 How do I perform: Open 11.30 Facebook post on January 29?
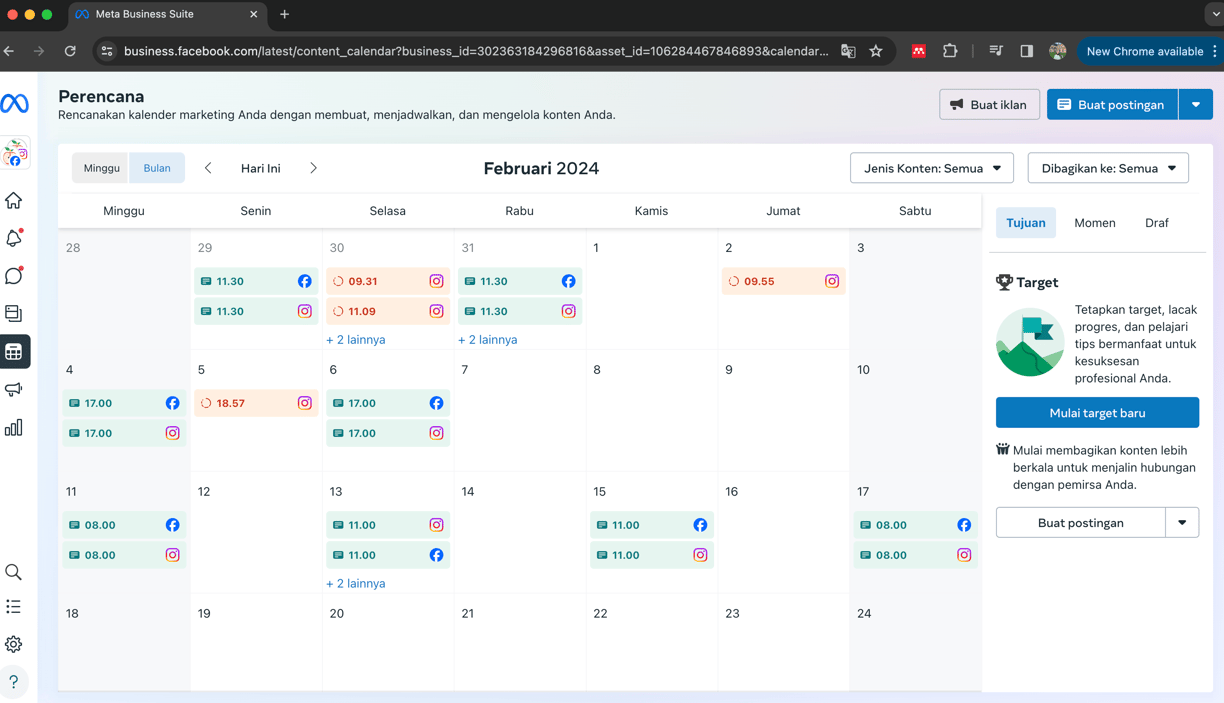(256, 281)
